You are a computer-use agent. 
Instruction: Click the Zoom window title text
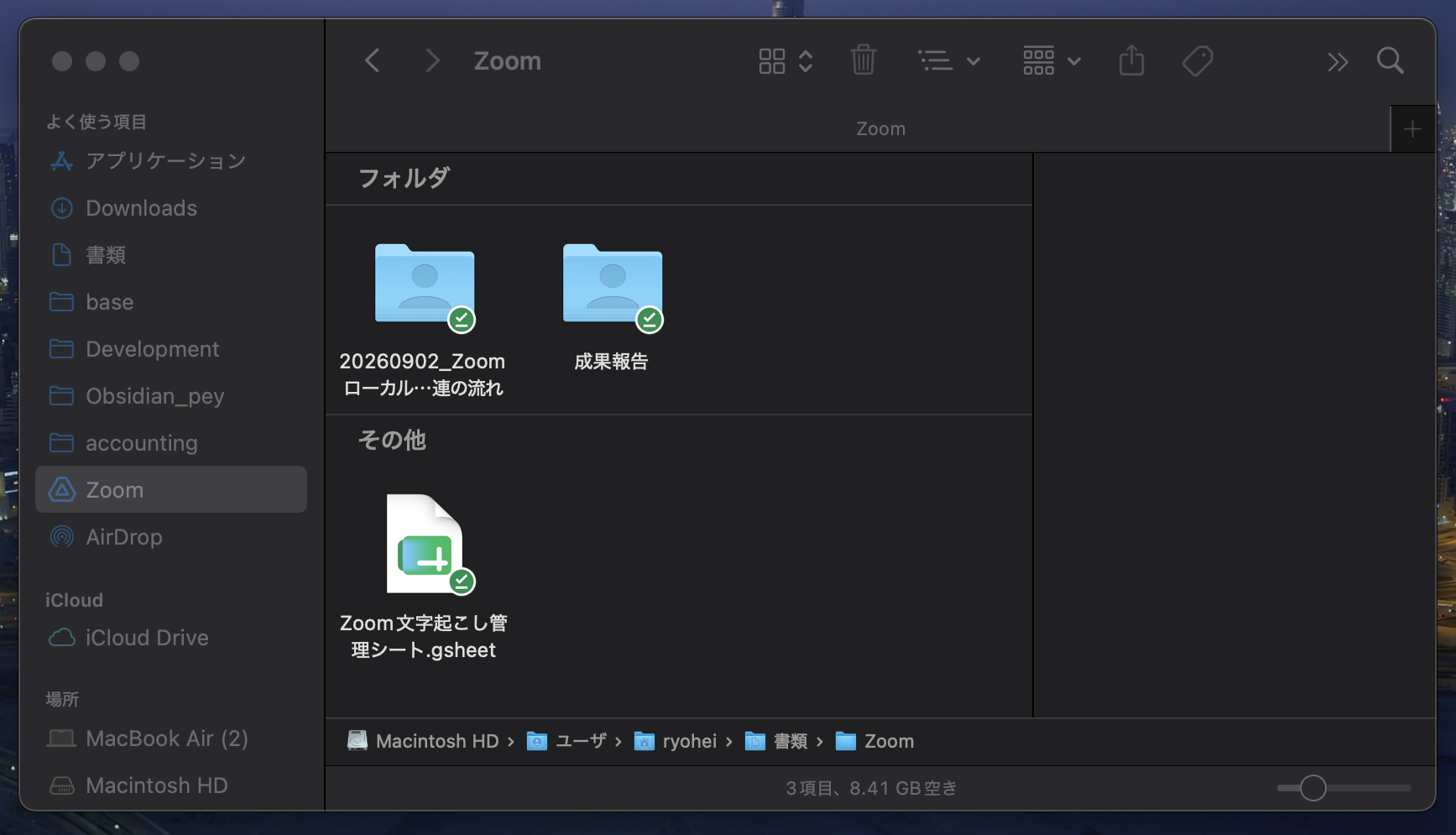coord(508,60)
